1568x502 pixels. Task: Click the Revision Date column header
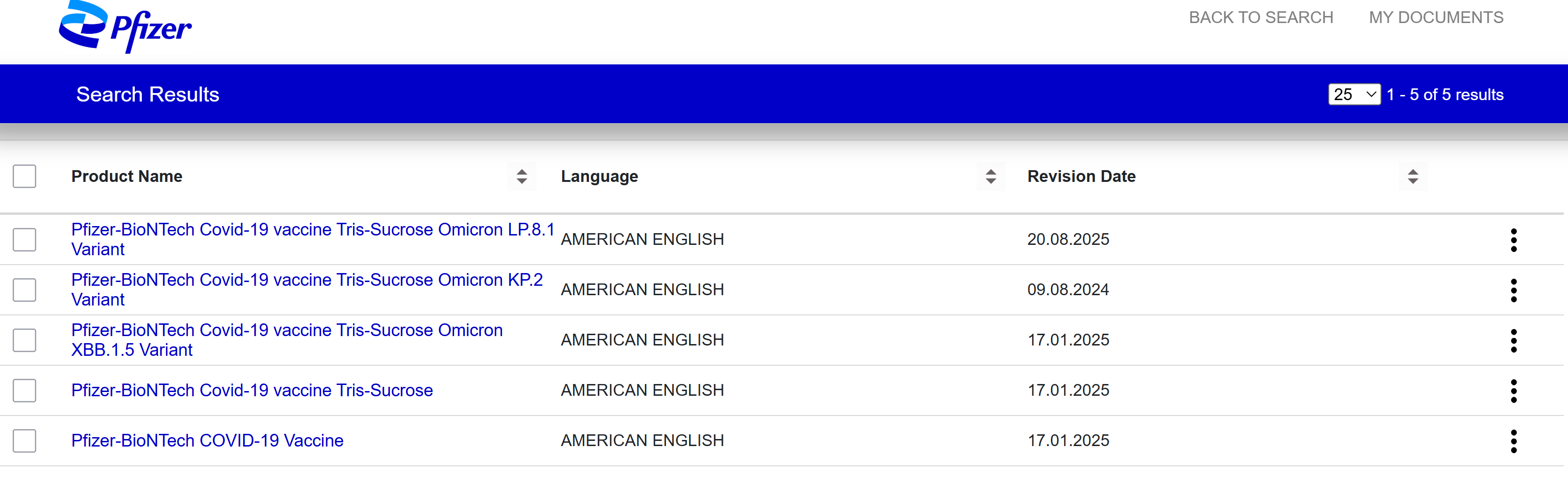(x=1081, y=176)
